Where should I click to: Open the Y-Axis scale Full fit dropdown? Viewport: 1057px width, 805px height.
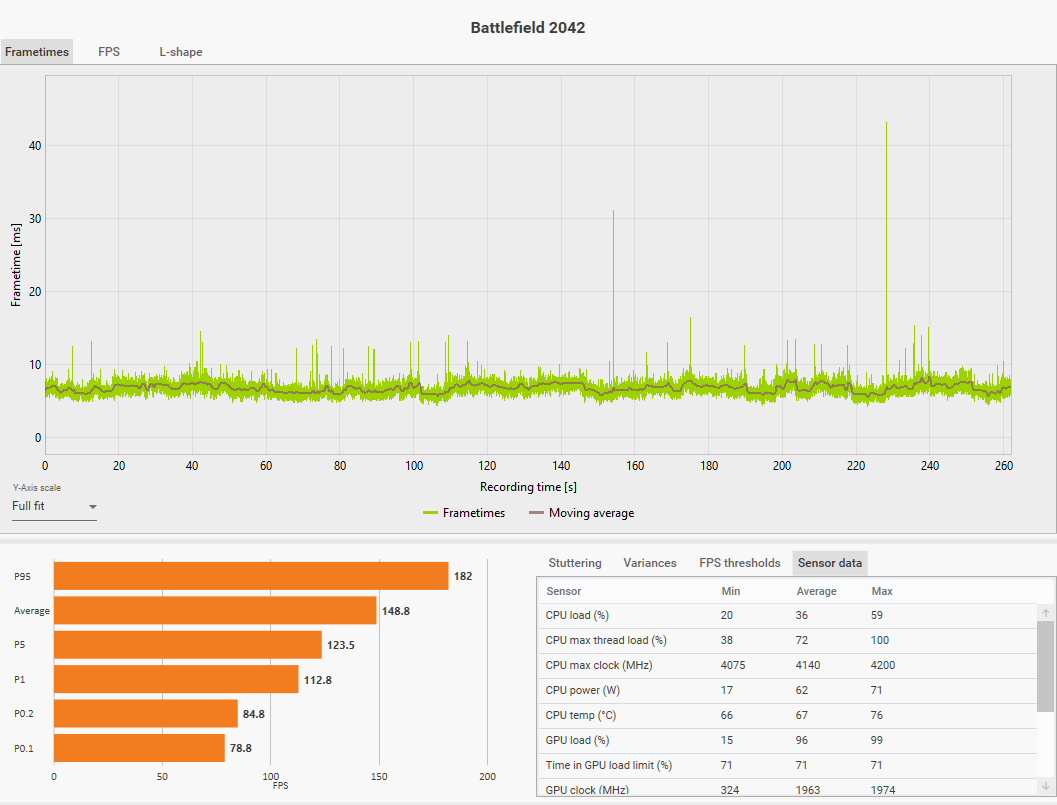[54, 506]
